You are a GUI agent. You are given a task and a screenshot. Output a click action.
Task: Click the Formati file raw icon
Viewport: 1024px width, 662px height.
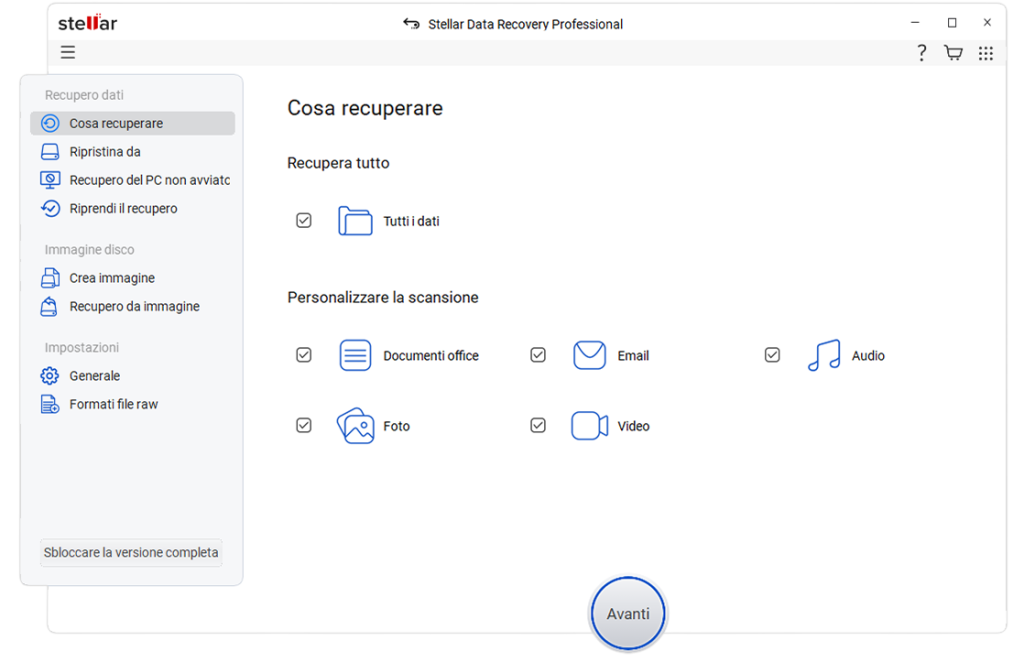pos(50,404)
